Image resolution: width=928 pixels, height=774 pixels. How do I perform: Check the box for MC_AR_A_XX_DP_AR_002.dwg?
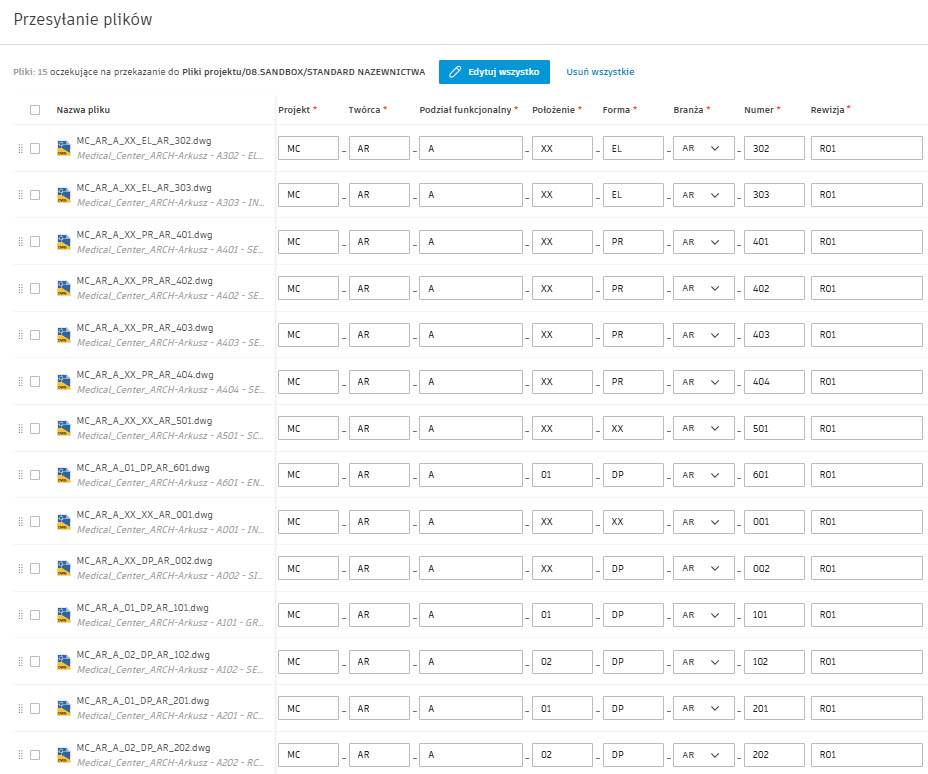tap(35, 568)
